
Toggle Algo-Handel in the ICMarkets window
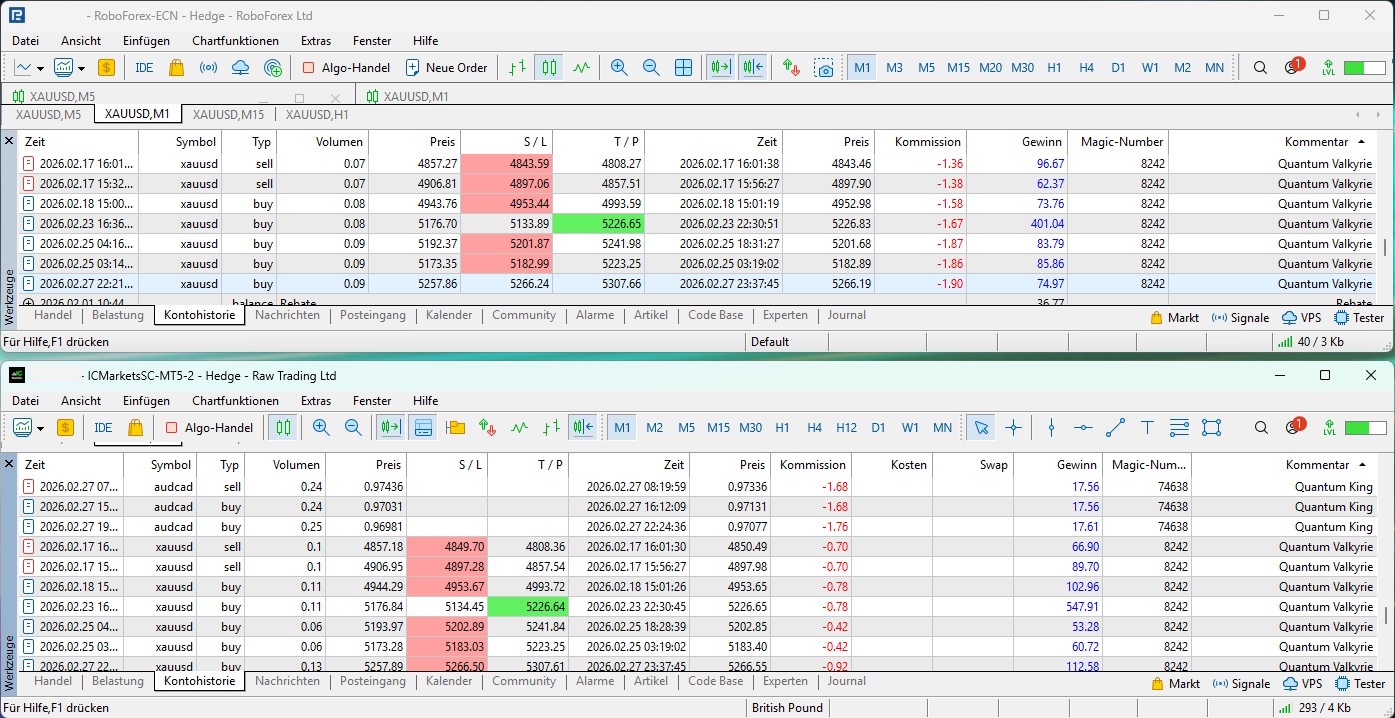coord(209,428)
